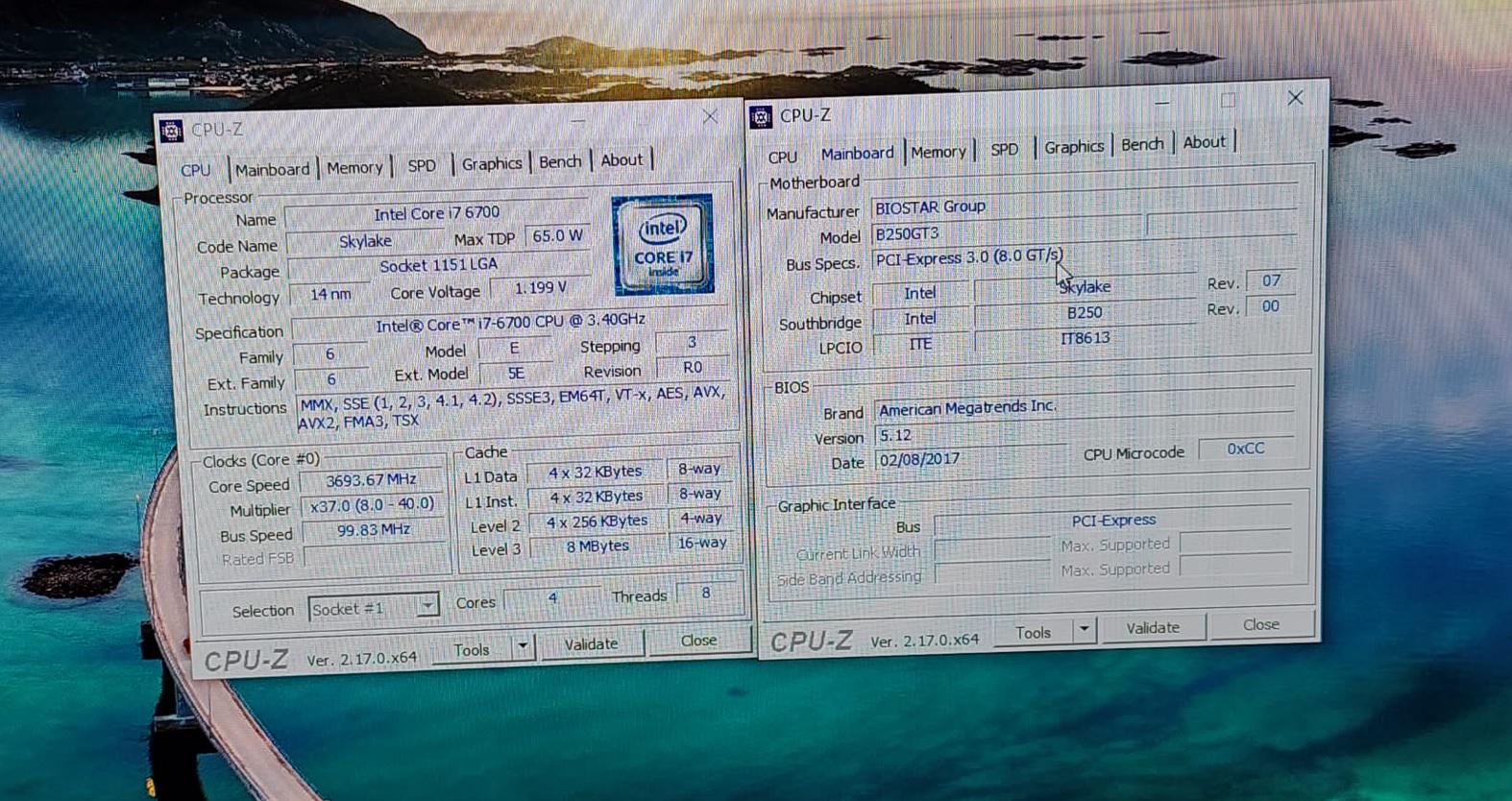Click the Tools button in the Processor window
Image resolution: width=1512 pixels, height=801 pixels.
pyautogui.click(x=472, y=650)
